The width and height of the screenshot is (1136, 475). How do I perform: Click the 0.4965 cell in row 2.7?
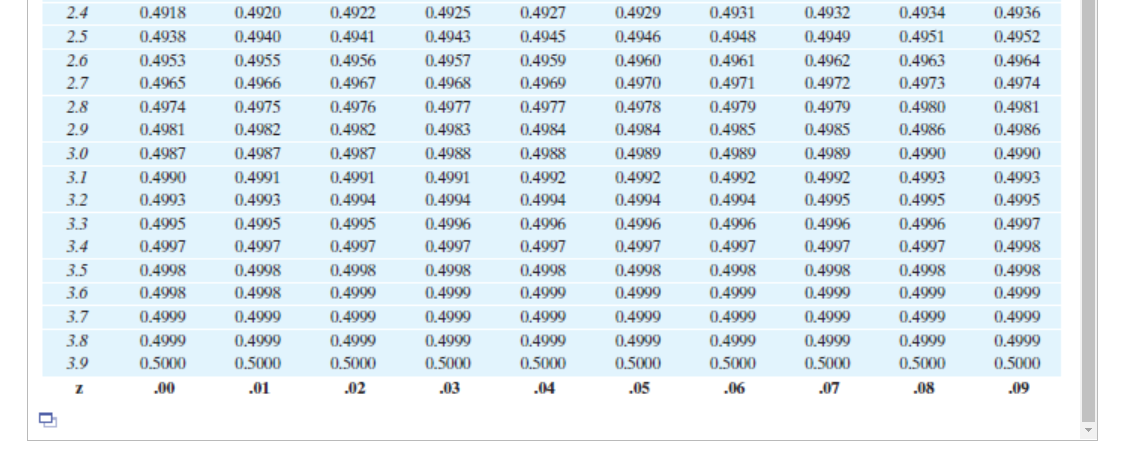coord(162,83)
